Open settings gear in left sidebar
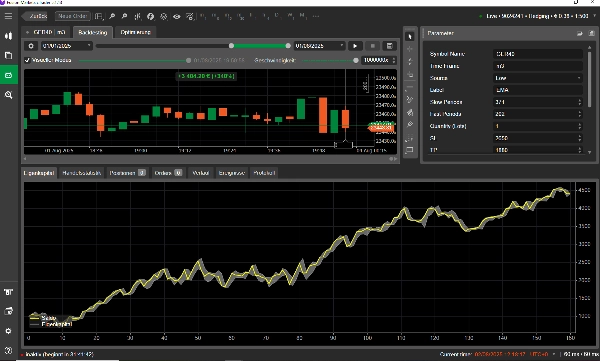The height and width of the screenshot is (361, 600). coord(8,331)
